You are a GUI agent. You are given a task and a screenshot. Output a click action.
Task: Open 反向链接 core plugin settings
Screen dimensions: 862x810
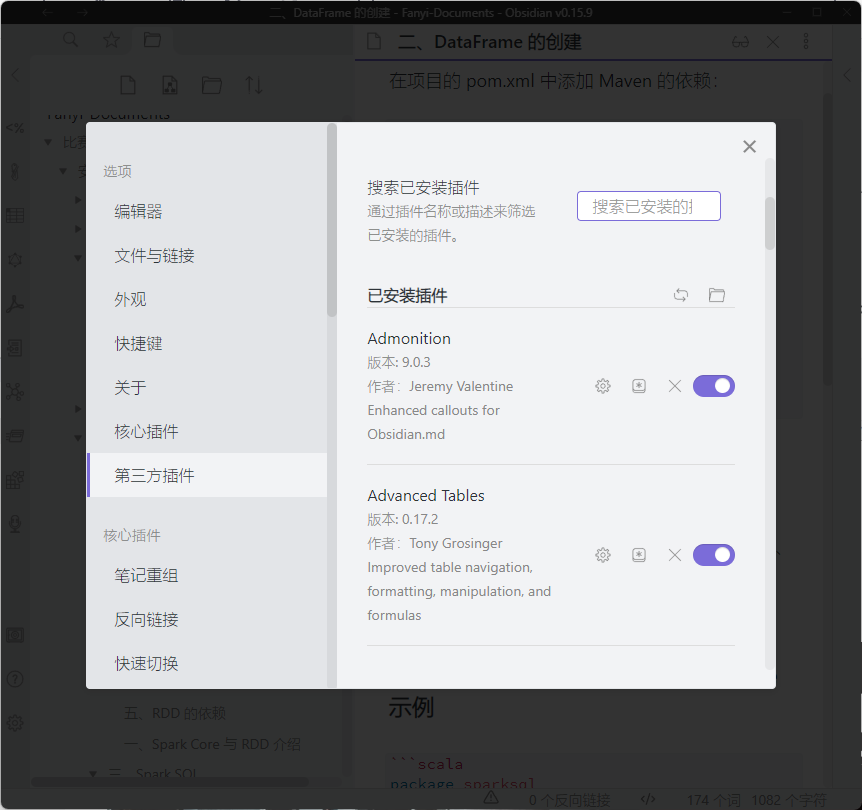[207, 620]
